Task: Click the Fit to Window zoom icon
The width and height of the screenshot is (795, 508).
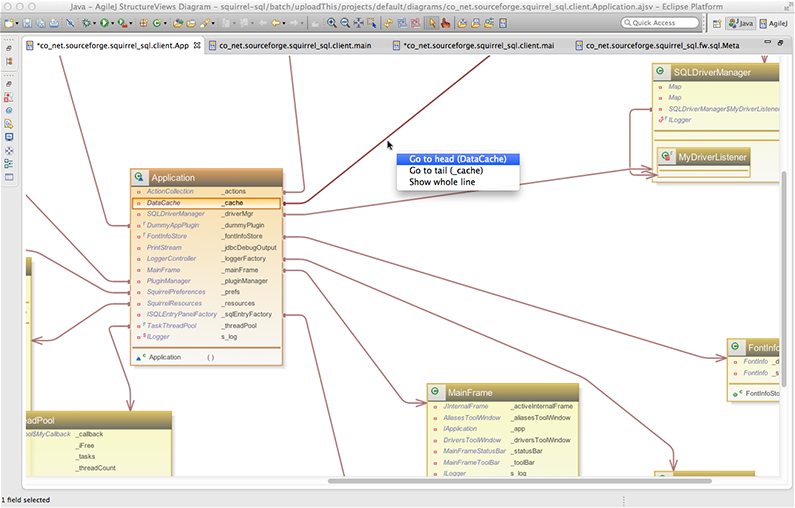Action: tap(358, 23)
